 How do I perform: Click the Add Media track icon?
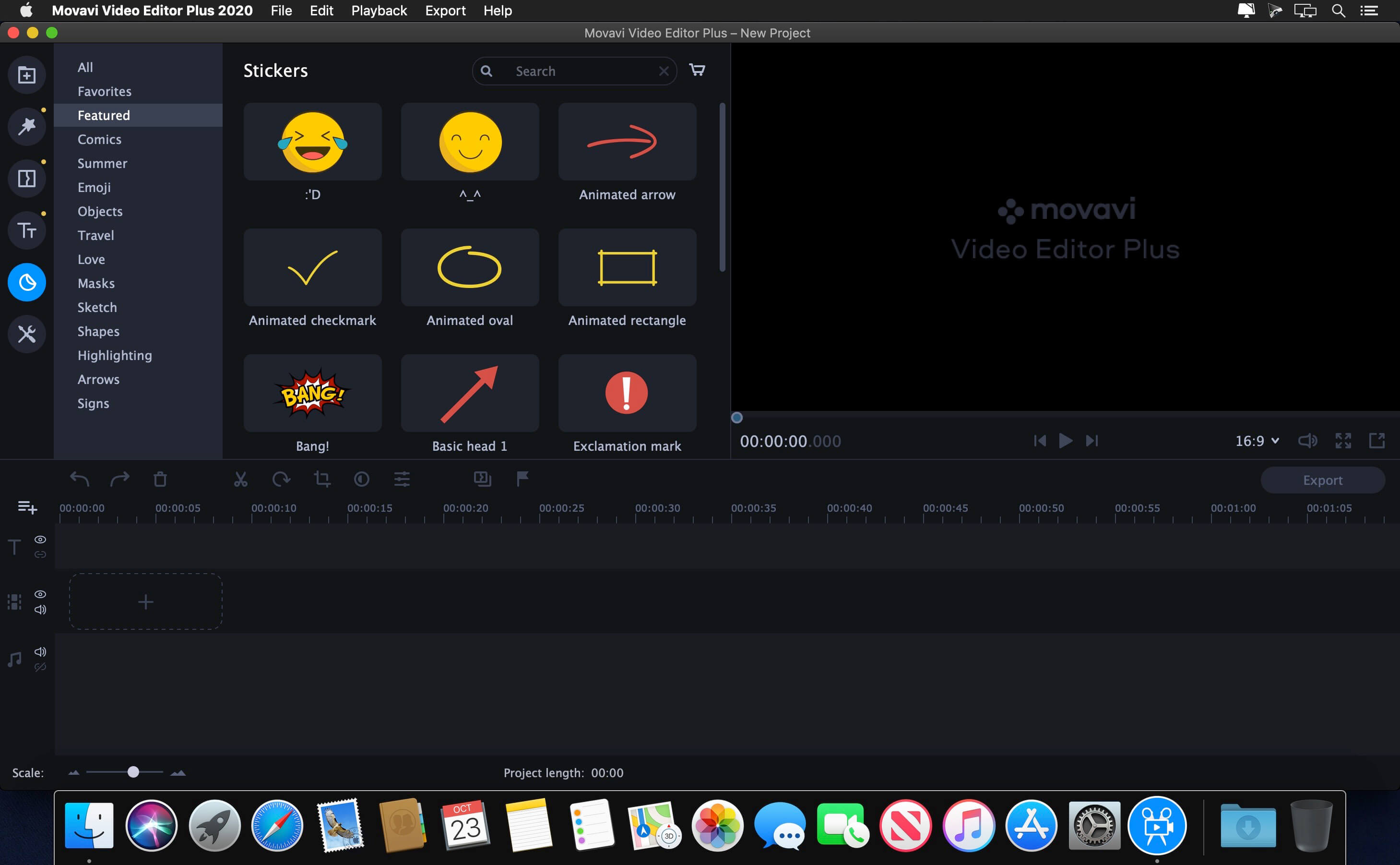tap(27, 506)
